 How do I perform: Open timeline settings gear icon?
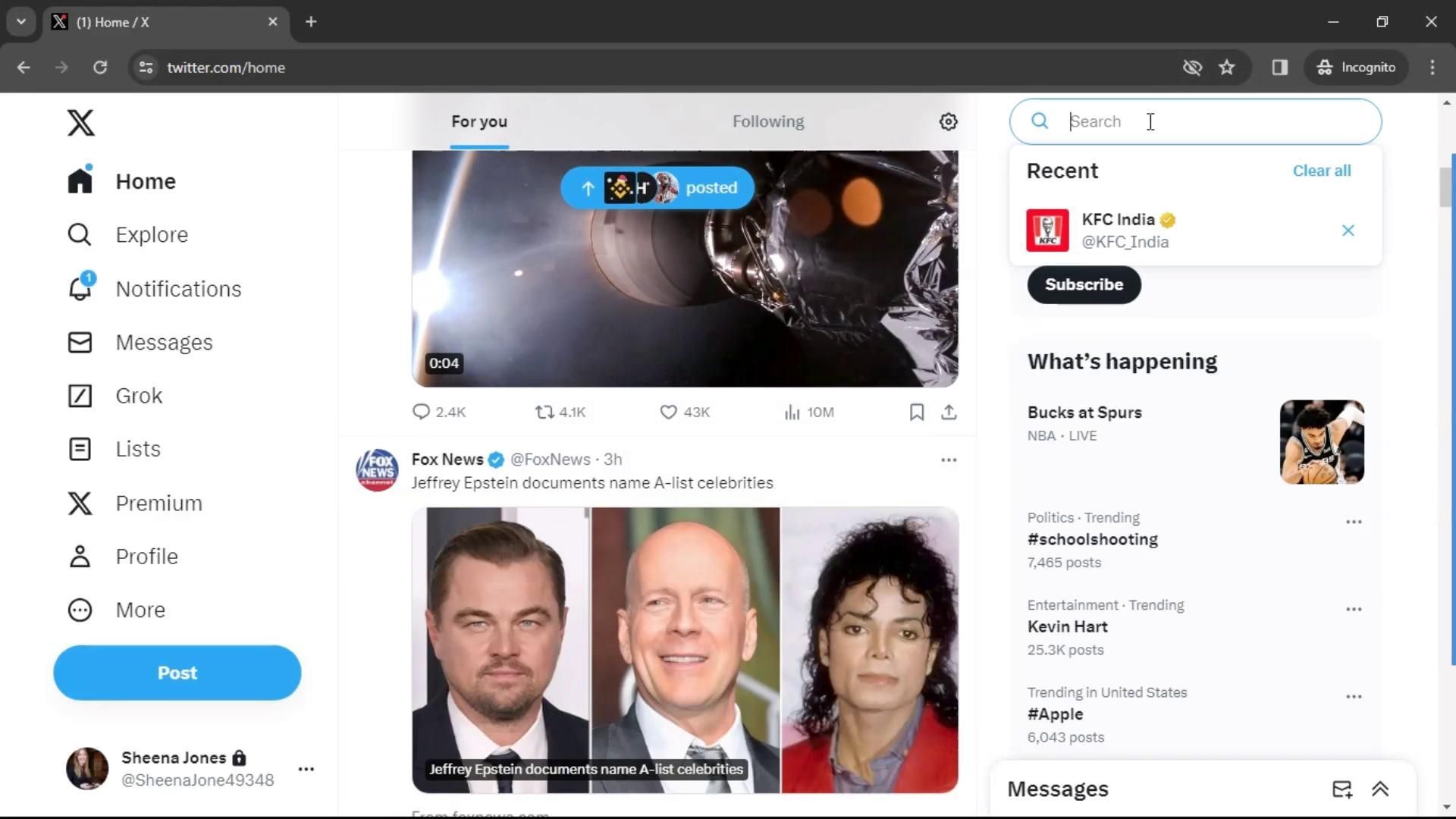pos(948,121)
